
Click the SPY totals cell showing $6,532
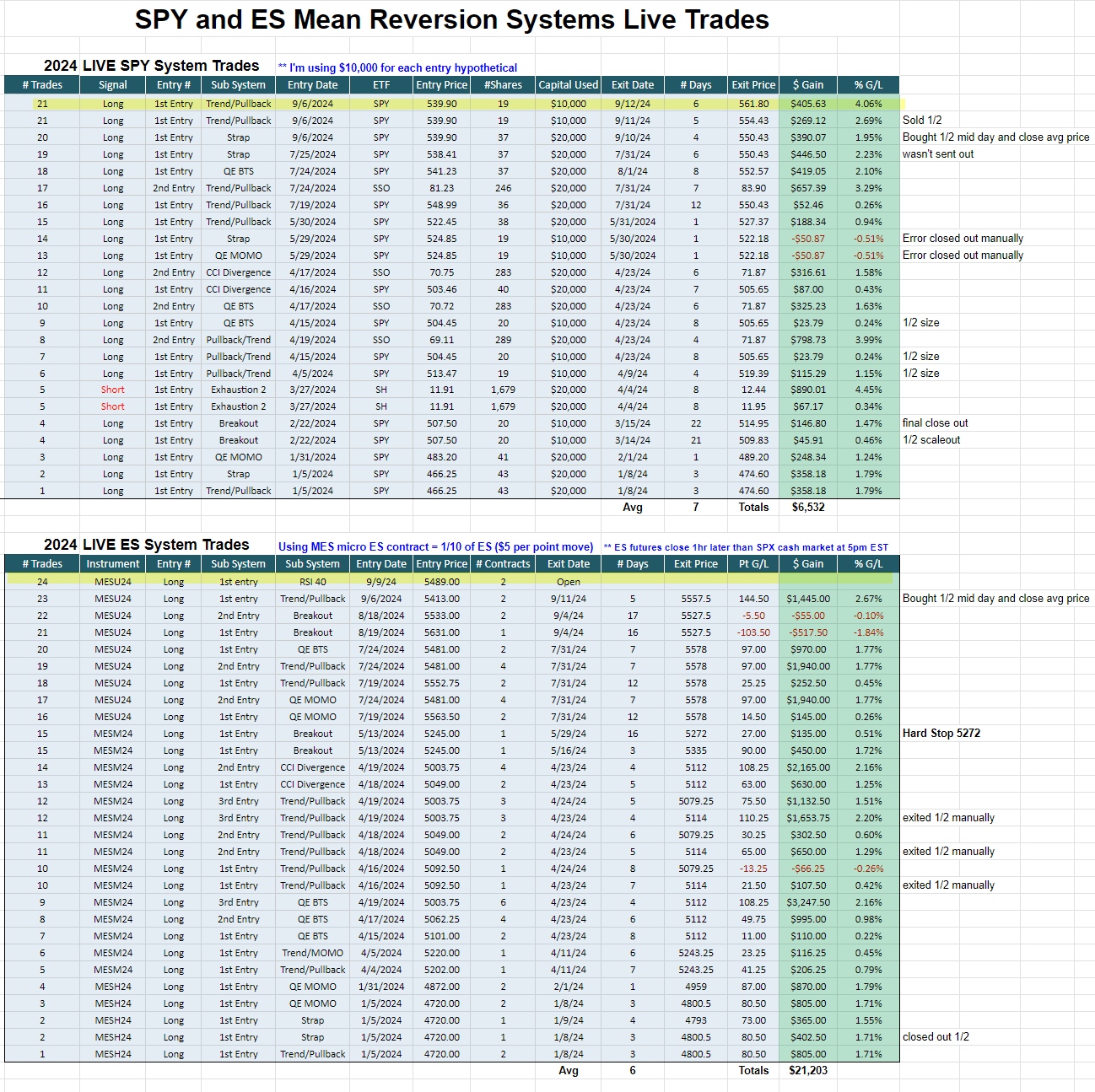807,507
